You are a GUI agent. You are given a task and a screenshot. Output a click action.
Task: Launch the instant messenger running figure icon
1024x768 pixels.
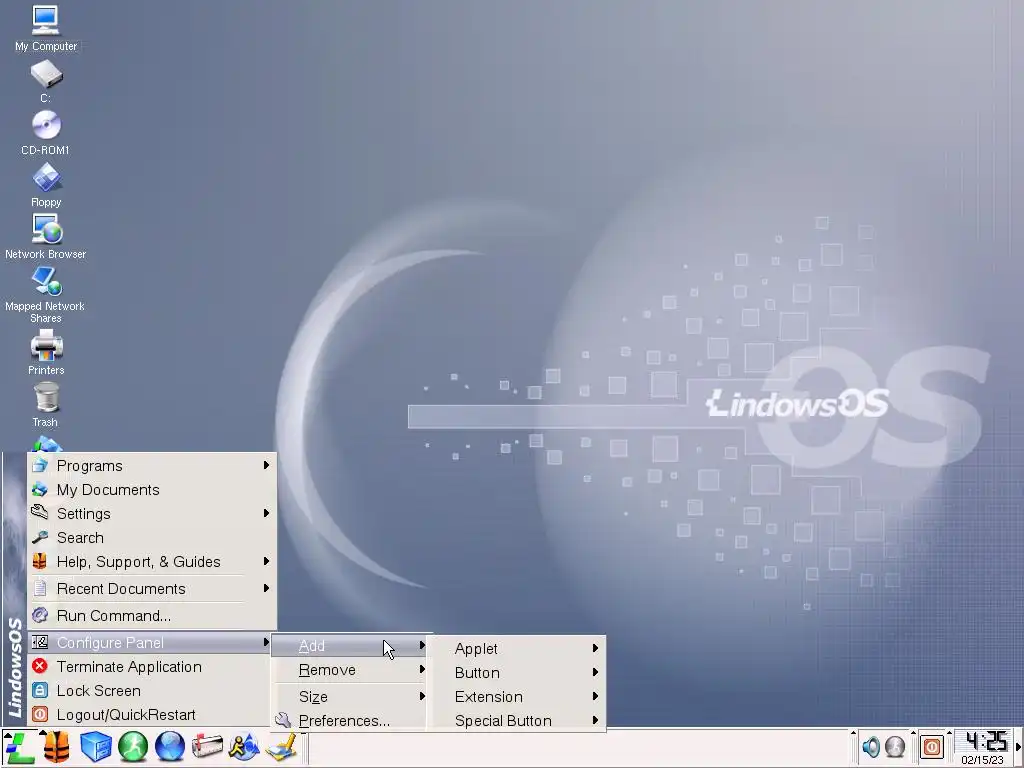tap(244, 747)
